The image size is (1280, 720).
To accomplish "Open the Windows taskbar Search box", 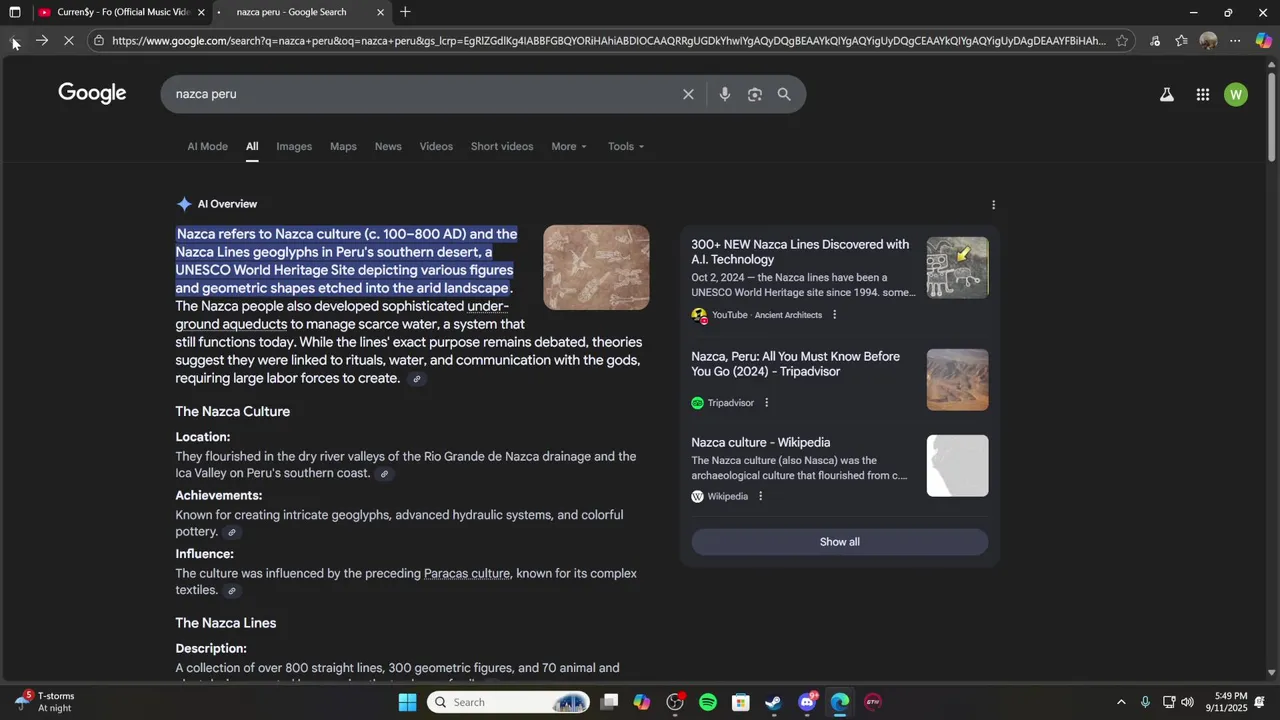I will 509,702.
